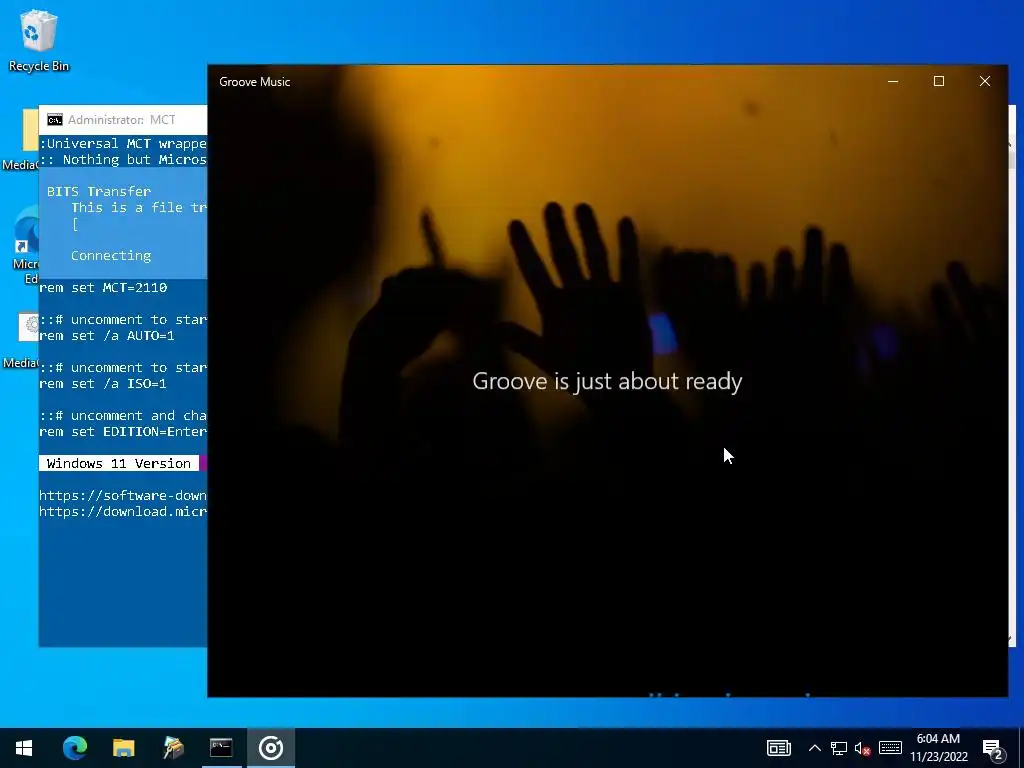Viewport: 1024px width, 768px height.
Task: Click the Groove Music window title
Action: click(255, 82)
